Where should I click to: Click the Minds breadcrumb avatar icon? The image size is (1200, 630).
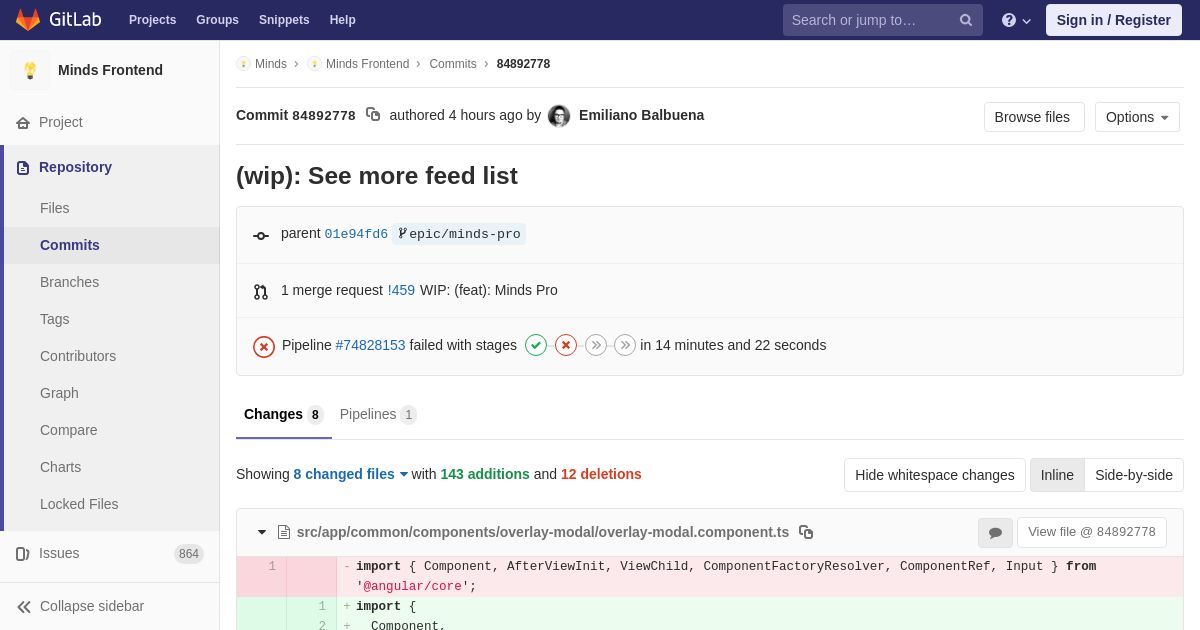coord(243,64)
